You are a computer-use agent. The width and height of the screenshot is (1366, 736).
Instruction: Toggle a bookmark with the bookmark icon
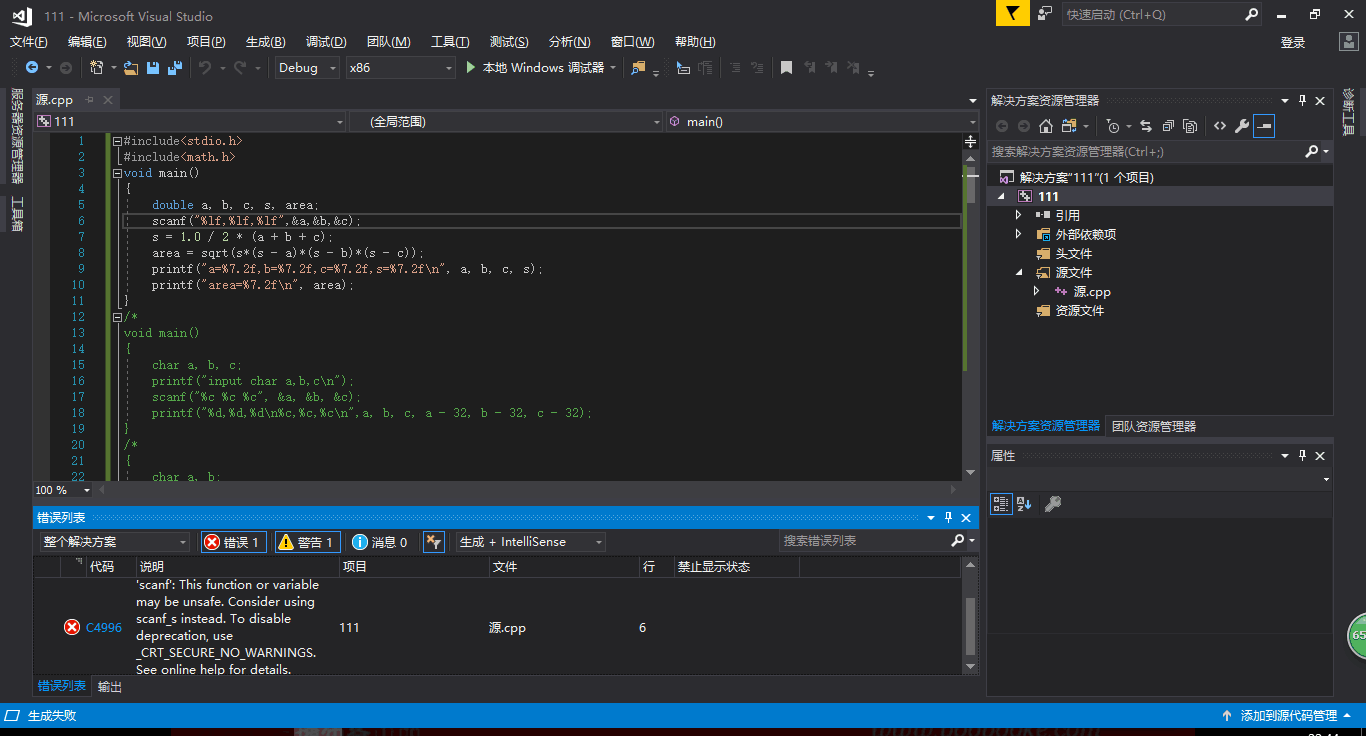coord(787,68)
